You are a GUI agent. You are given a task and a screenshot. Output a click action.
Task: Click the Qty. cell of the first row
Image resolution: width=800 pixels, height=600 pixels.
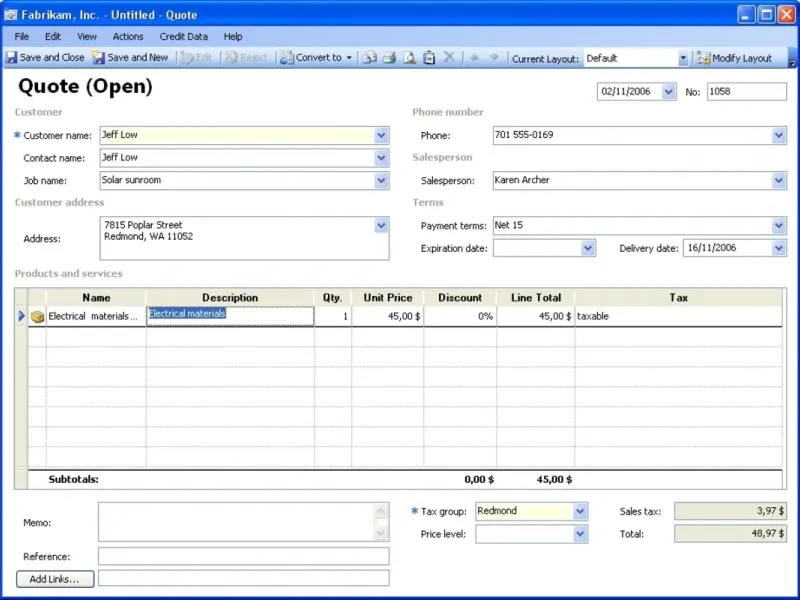click(332, 316)
